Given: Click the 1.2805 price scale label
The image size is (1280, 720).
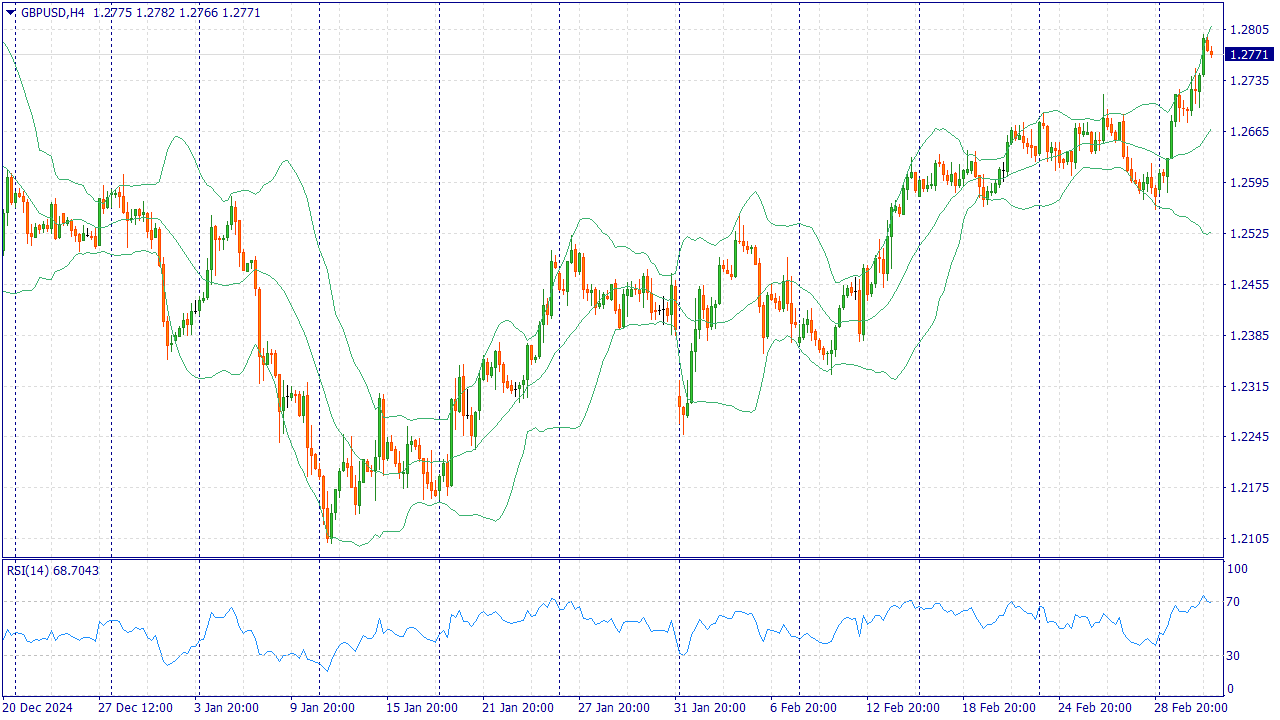Looking at the screenshot, I should click(x=1251, y=30).
